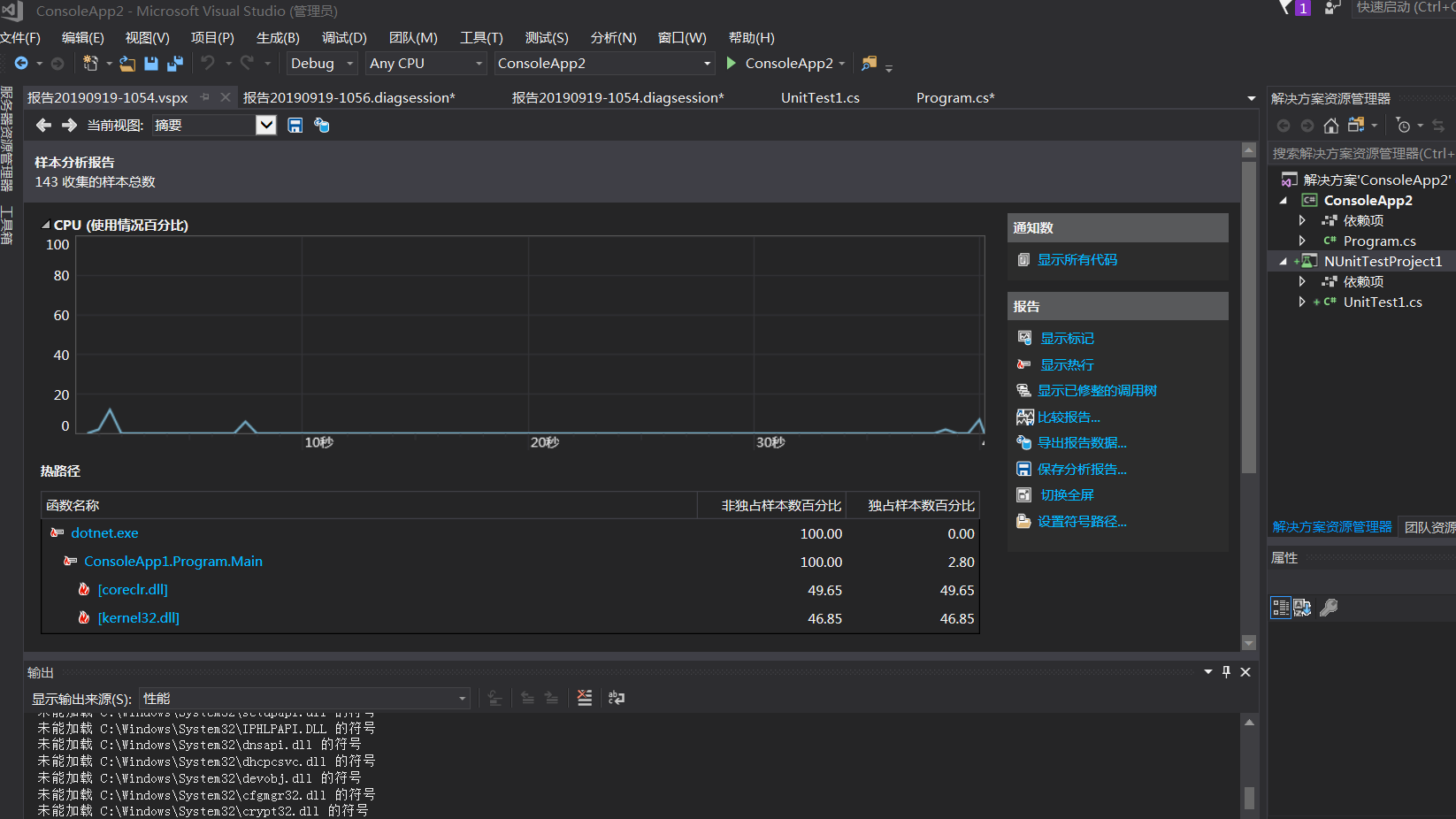Screen dimensions: 1456x819
Task: Click the 快速启动 quick launch box
Action: [x=1404, y=8]
